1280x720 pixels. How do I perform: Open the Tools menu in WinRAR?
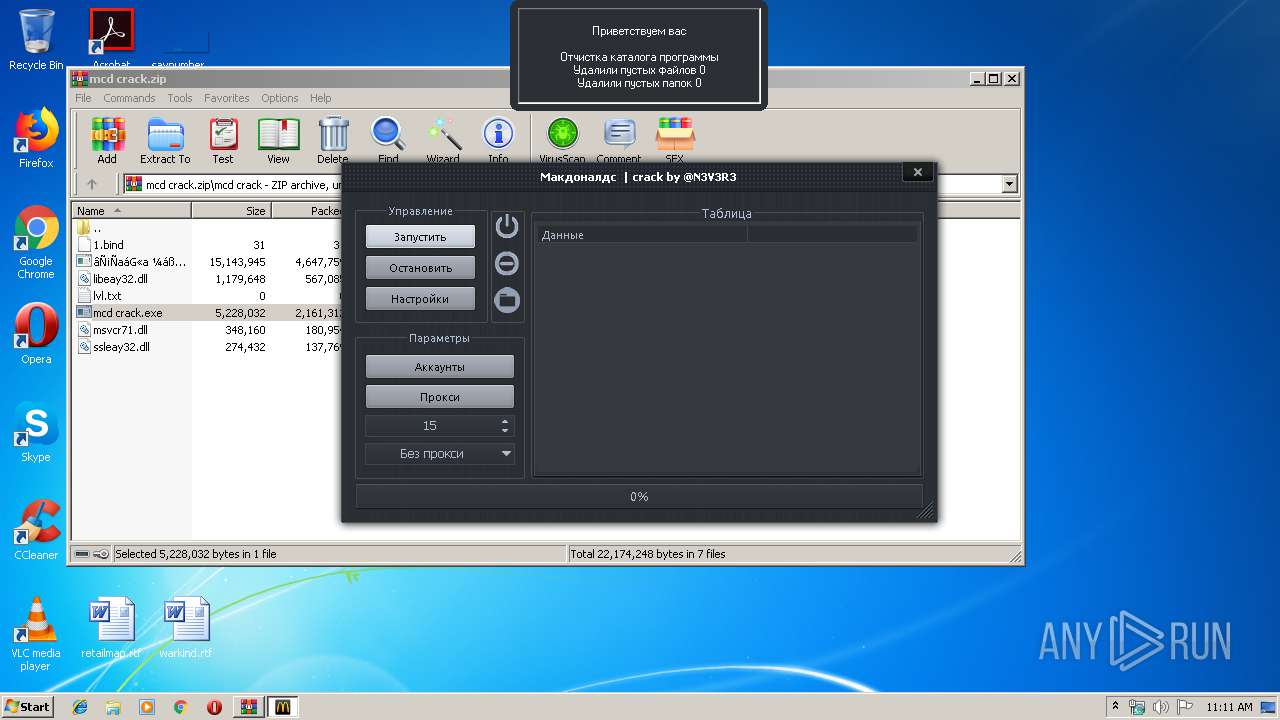point(180,98)
